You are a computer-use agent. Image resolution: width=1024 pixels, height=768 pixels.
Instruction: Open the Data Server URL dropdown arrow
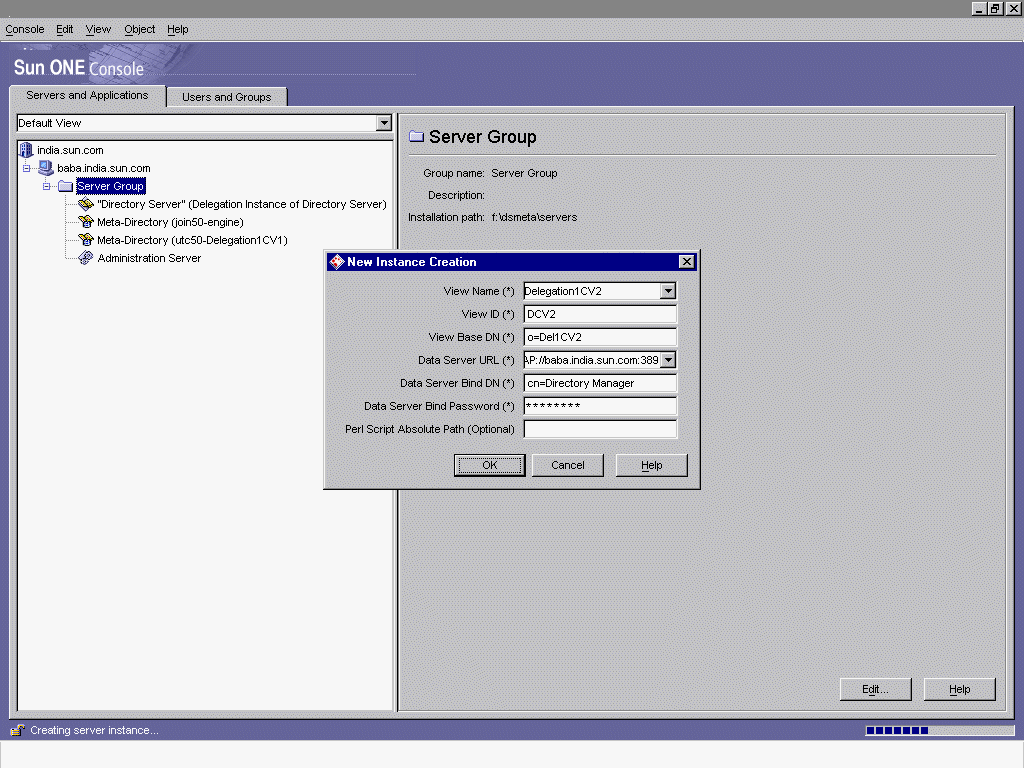click(x=667, y=360)
